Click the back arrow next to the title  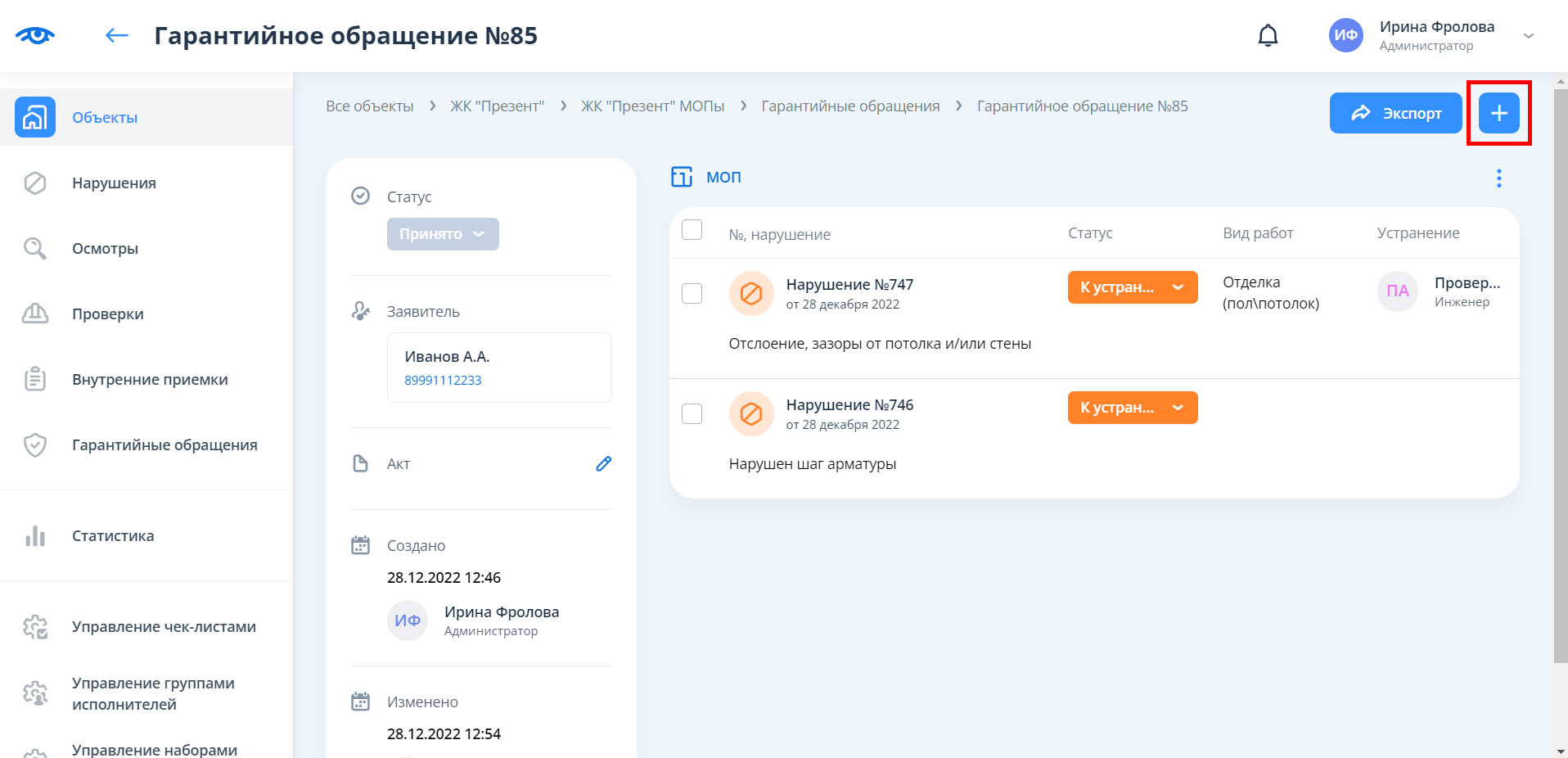tap(117, 35)
